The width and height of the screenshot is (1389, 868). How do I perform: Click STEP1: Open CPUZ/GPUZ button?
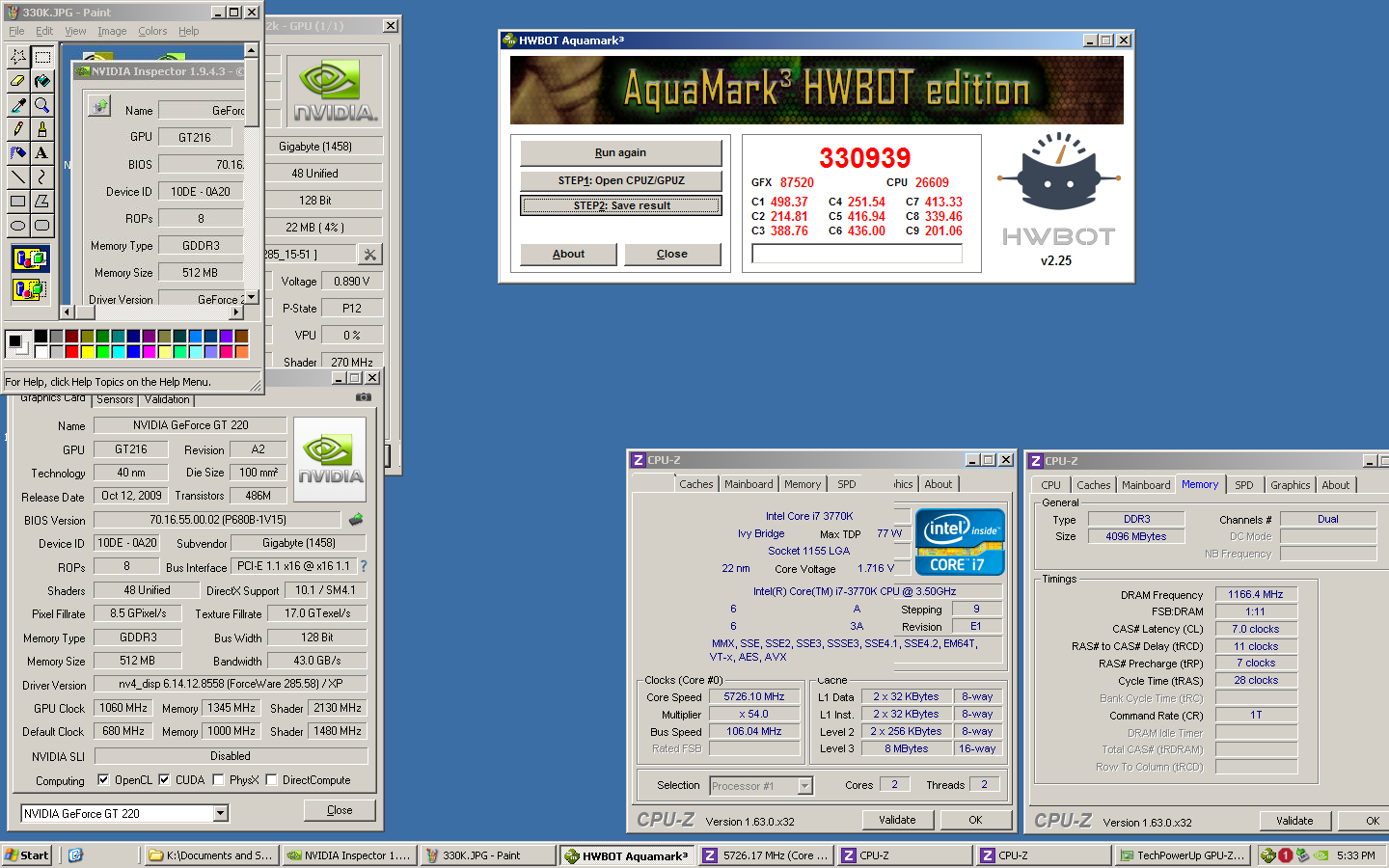coord(621,180)
